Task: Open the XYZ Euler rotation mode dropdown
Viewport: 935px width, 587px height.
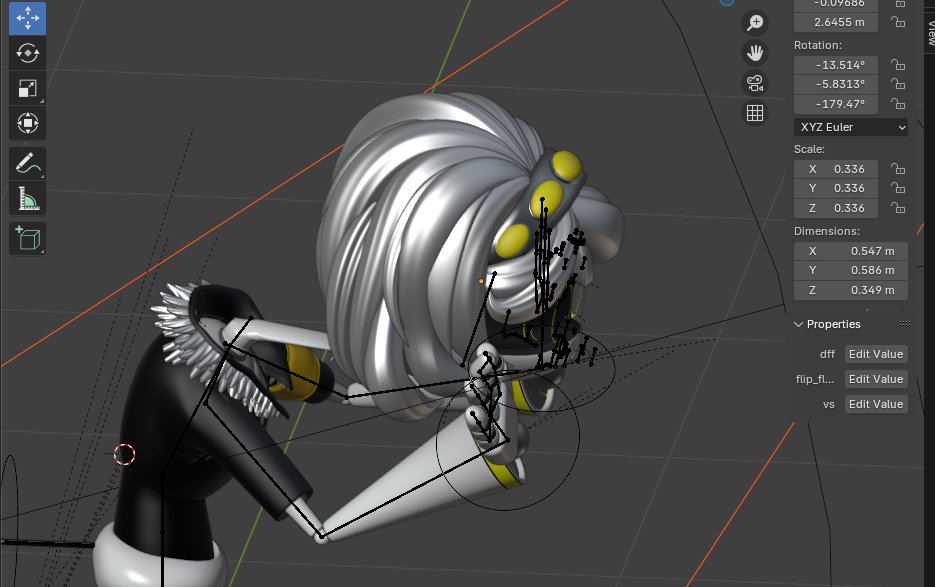Action: pos(850,127)
